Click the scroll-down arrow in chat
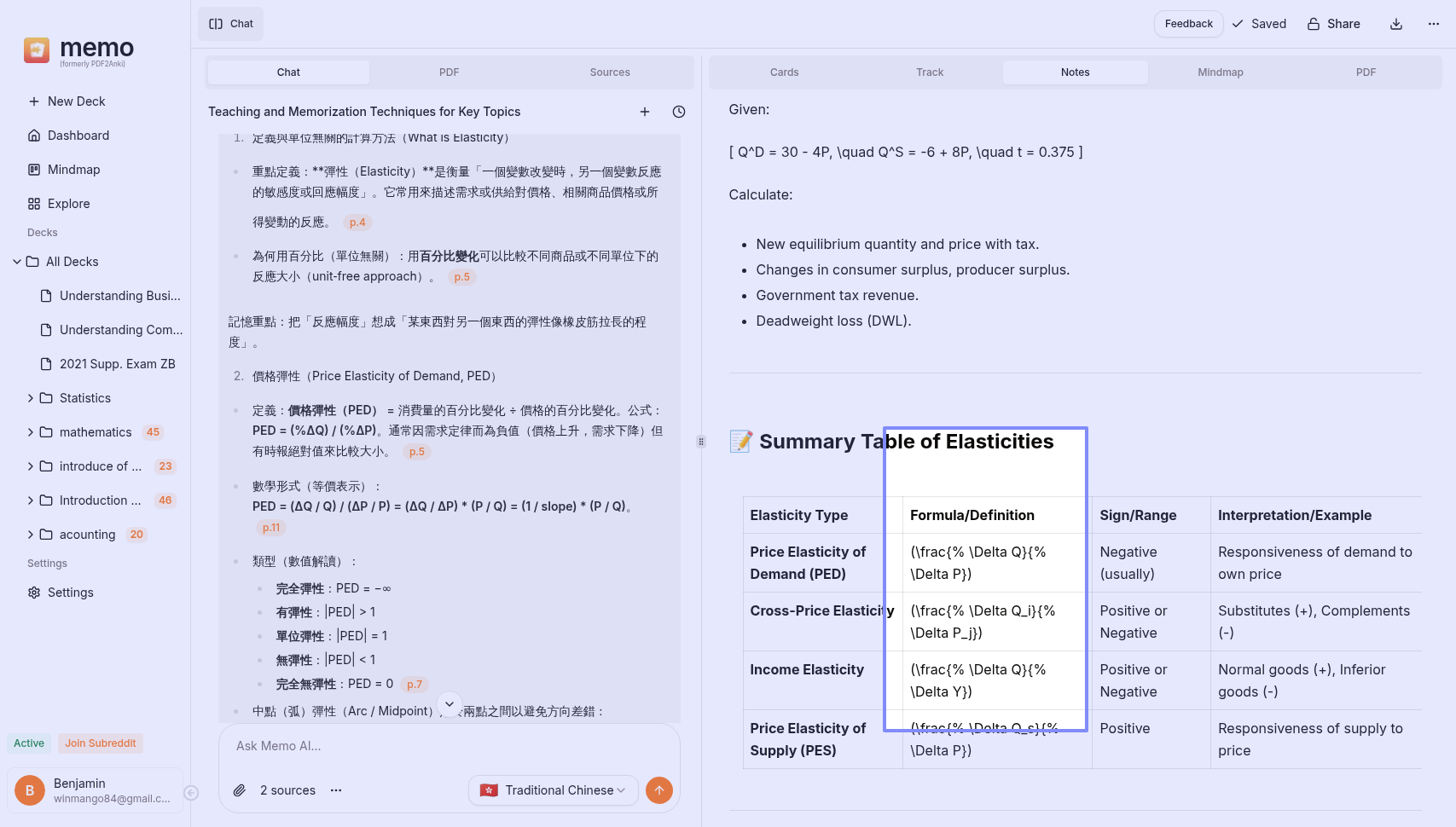The height and width of the screenshot is (827, 1456). [450, 704]
